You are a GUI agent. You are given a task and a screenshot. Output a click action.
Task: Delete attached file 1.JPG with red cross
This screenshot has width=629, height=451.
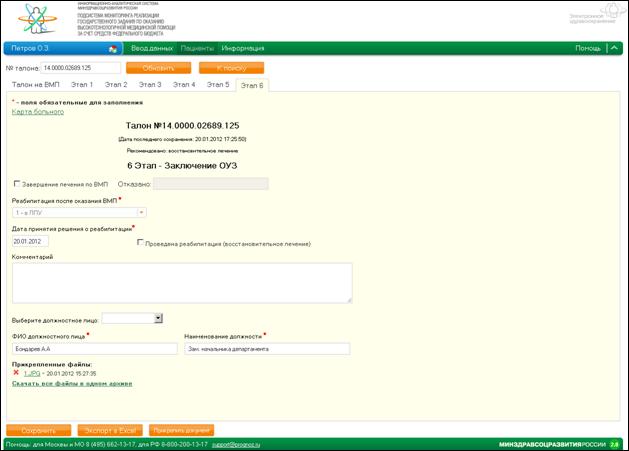tap(15, 373)
